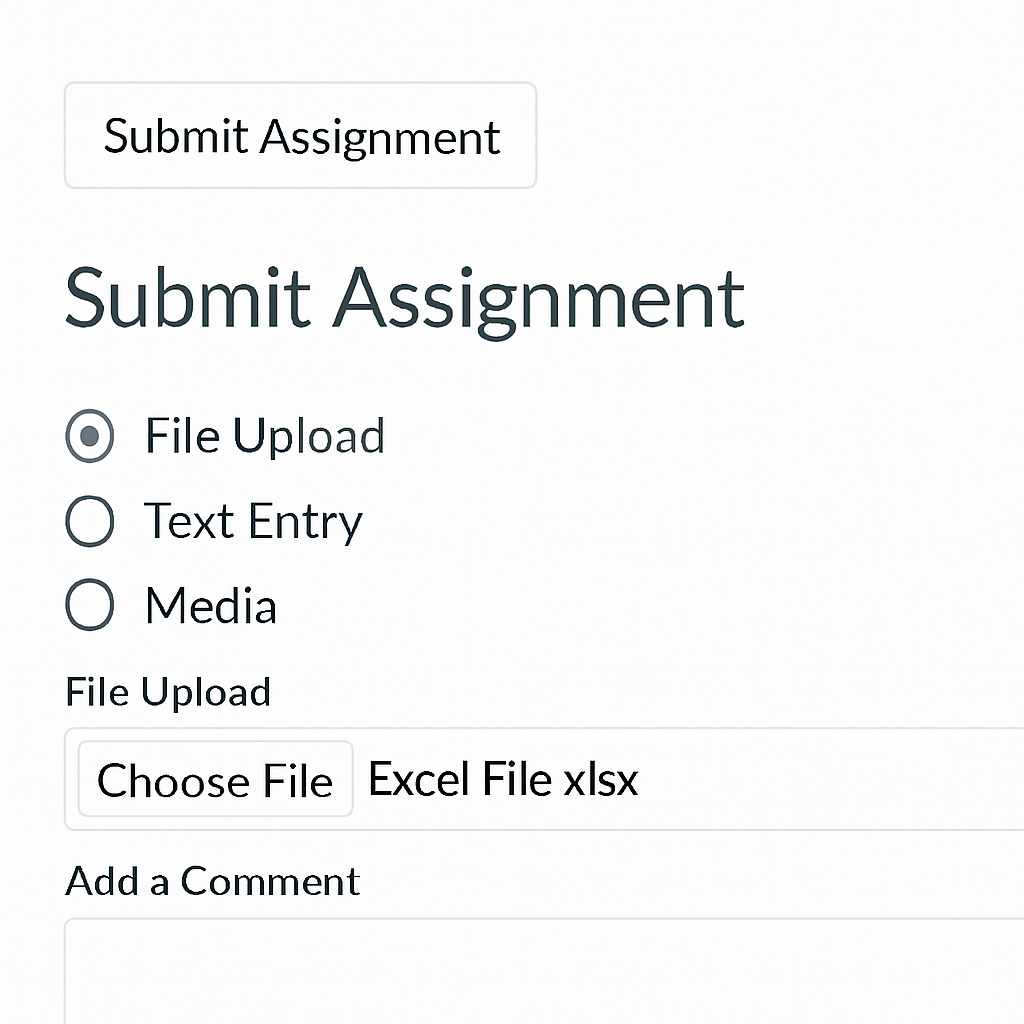Click the 'Text Entry' option label
Image resolution: width=1024 pixels, height=1024 pixels.
[x=253, y=522]
